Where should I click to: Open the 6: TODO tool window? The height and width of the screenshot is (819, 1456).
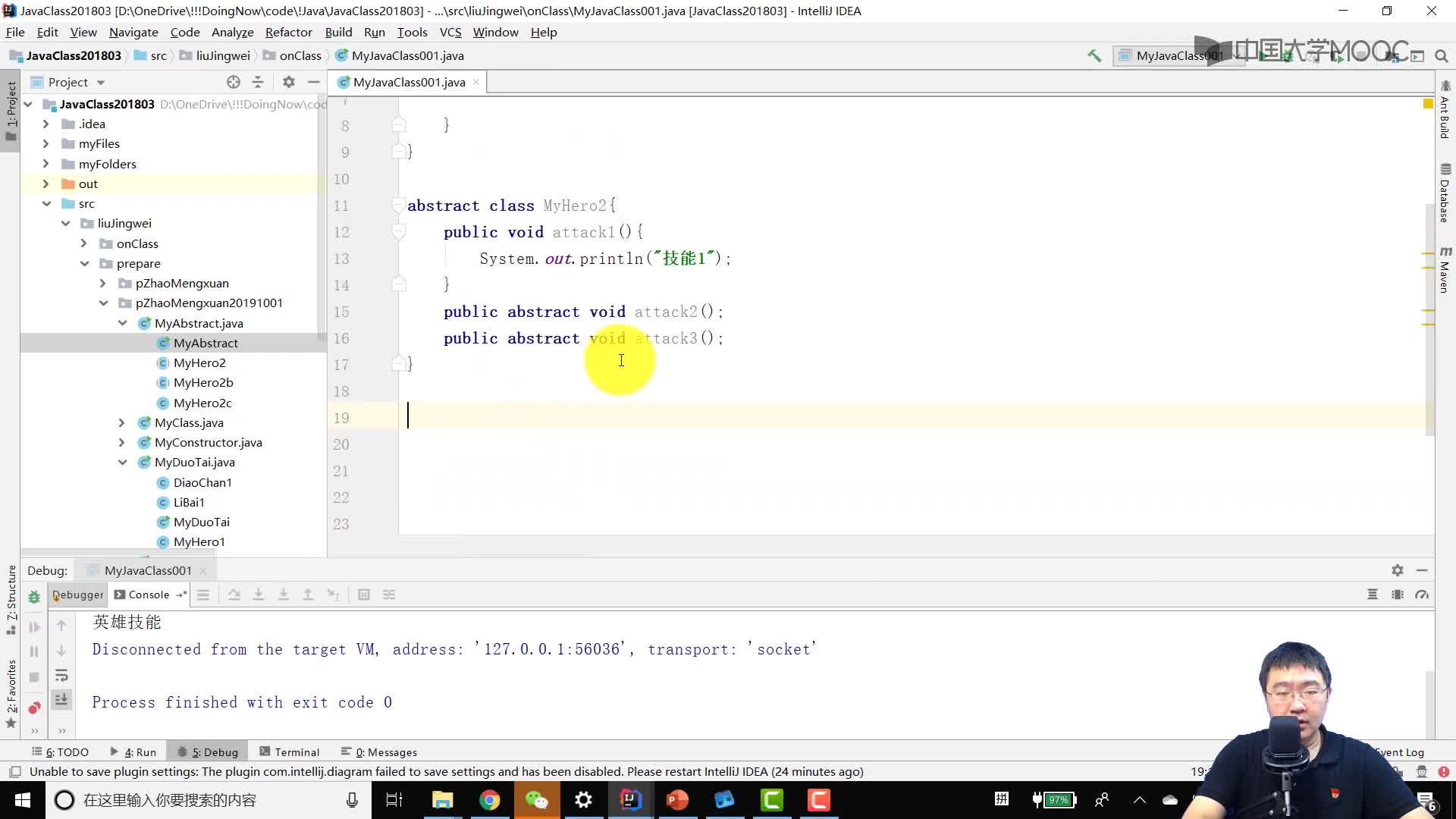click(60, 752)
